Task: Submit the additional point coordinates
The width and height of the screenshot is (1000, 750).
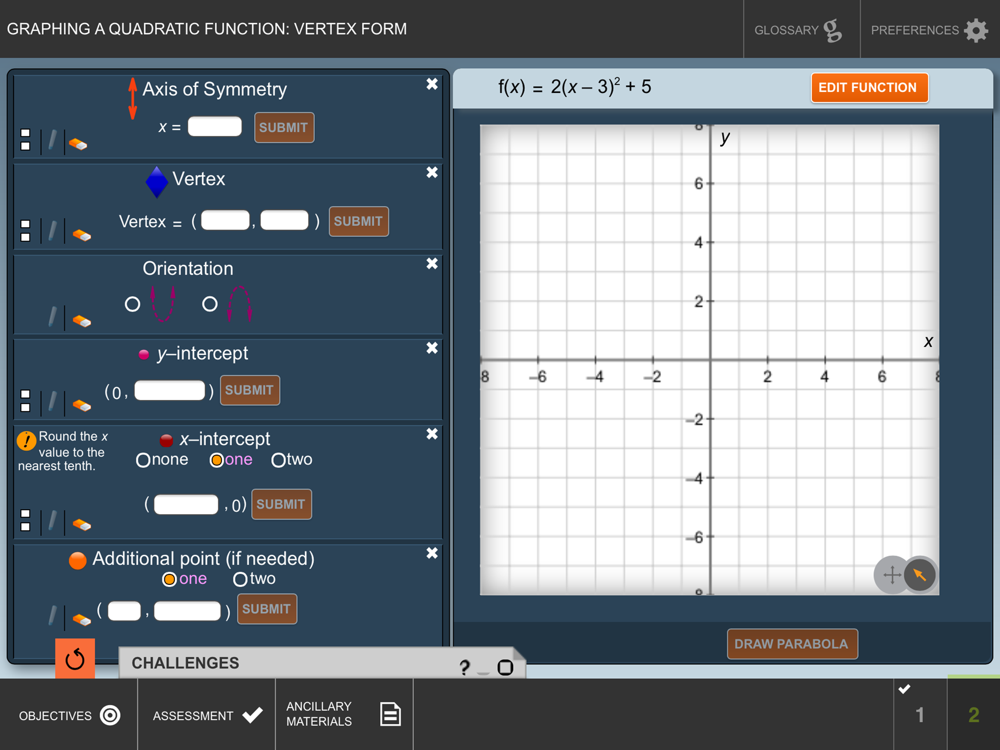Action: coord(267,609)
